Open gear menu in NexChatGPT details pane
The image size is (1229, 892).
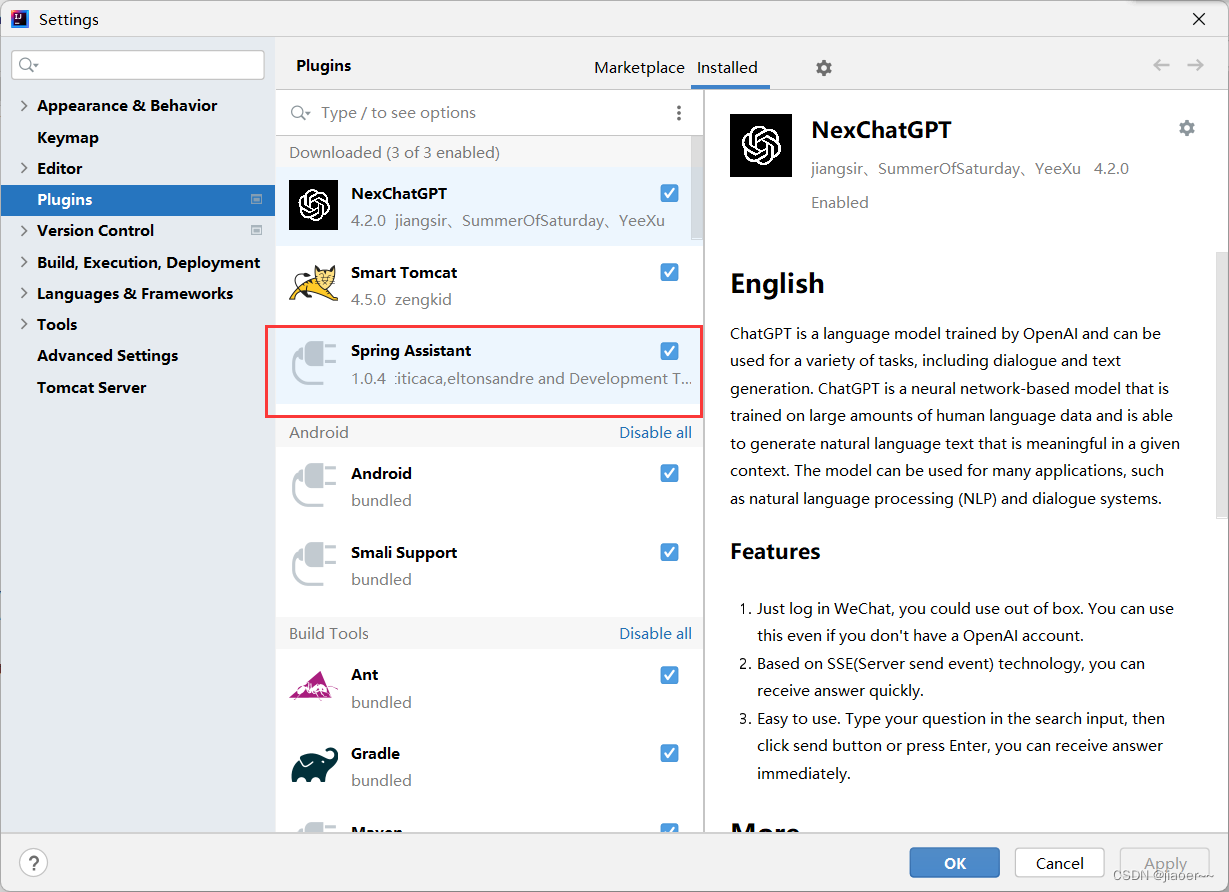click(1187, 128)
